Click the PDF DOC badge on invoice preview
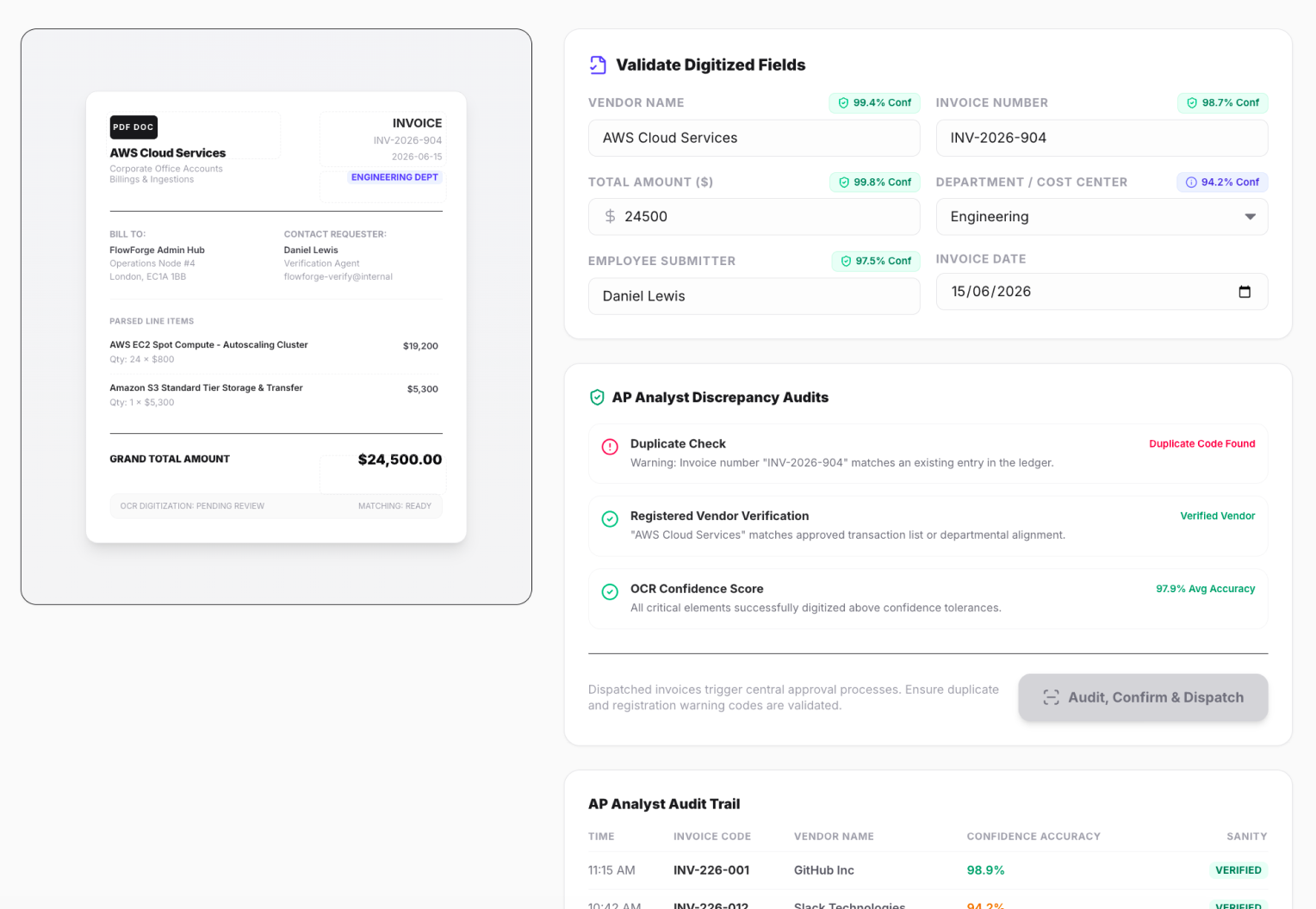 [133, 127]
